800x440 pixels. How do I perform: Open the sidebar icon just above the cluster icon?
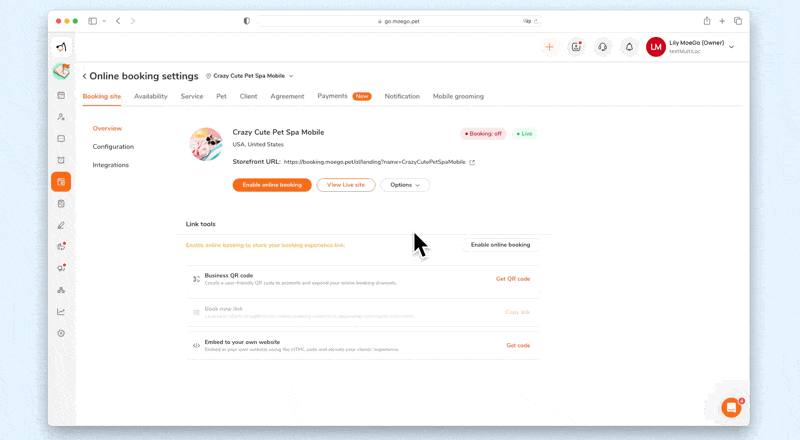(61, 268)
